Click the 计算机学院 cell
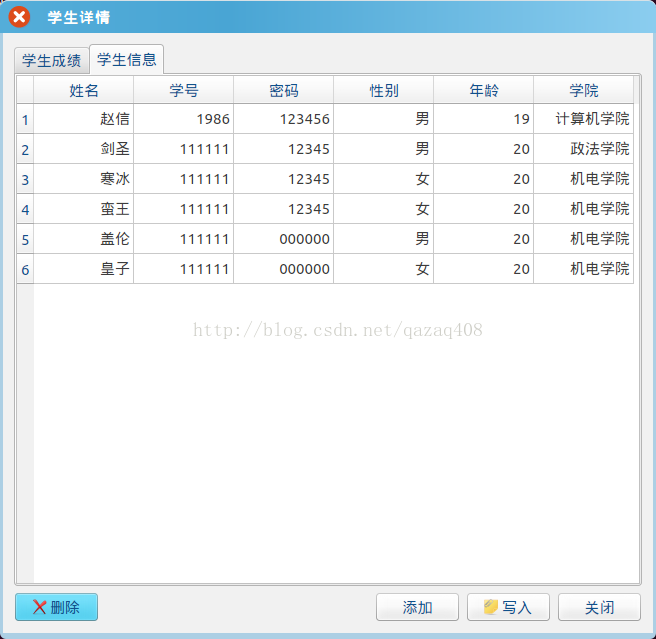Image resolution: width=656 pixels, height=639 pixels. click(583, 119)
